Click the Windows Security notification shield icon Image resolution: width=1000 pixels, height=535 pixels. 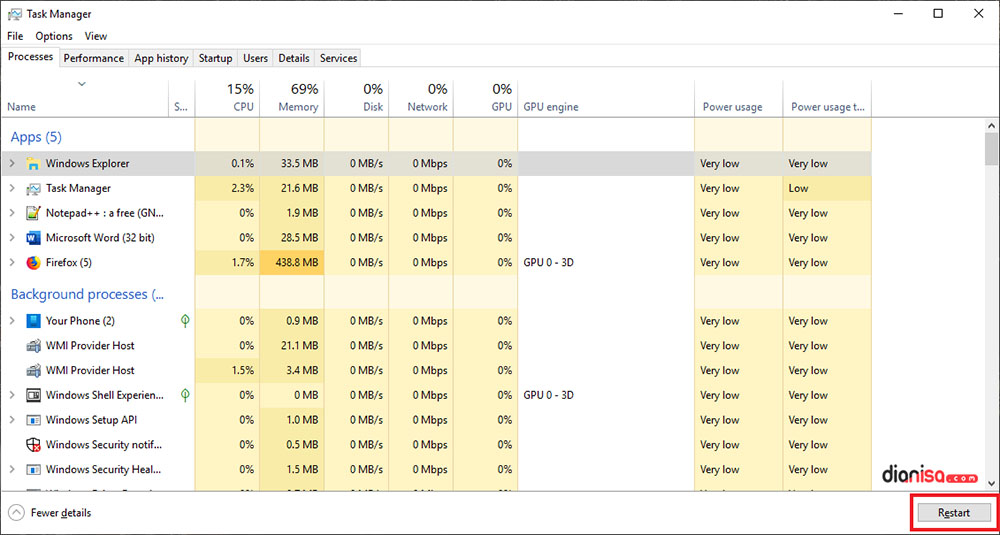pyautogui.click(x=34, y=445)
